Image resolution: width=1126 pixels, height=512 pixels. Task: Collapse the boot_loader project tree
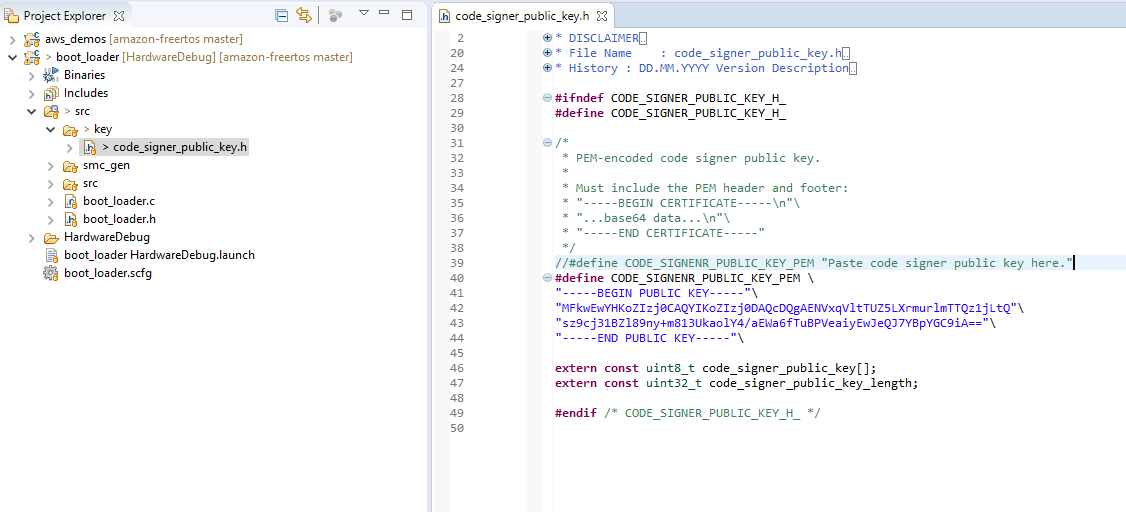tap(12, 57)
